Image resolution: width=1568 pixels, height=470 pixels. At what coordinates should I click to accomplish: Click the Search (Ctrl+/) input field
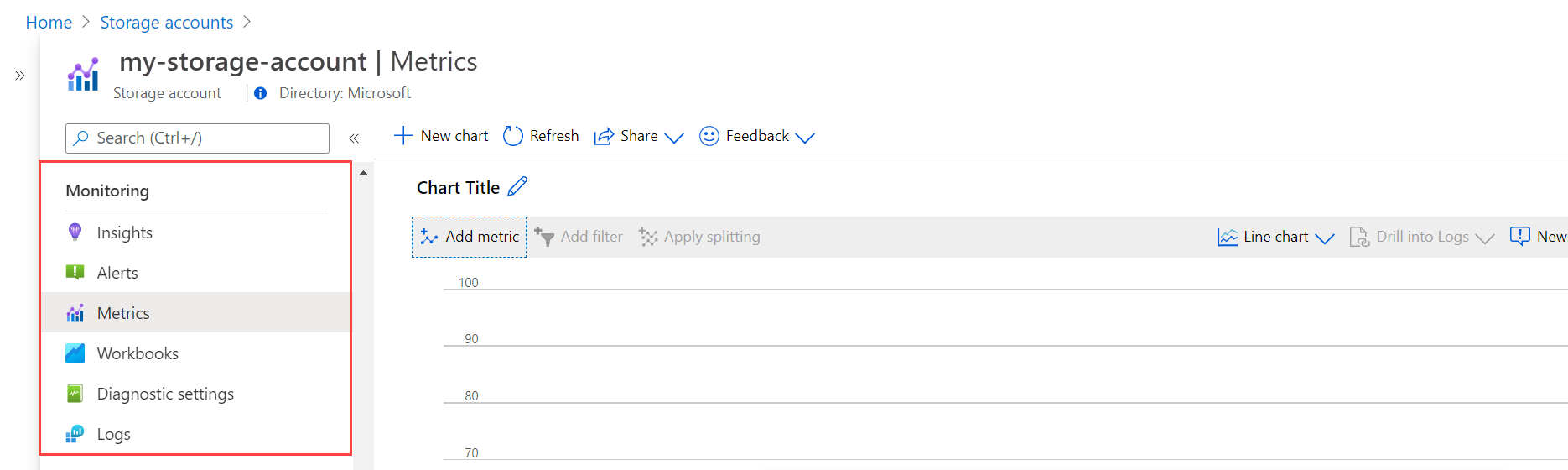[x=197, y=138]
